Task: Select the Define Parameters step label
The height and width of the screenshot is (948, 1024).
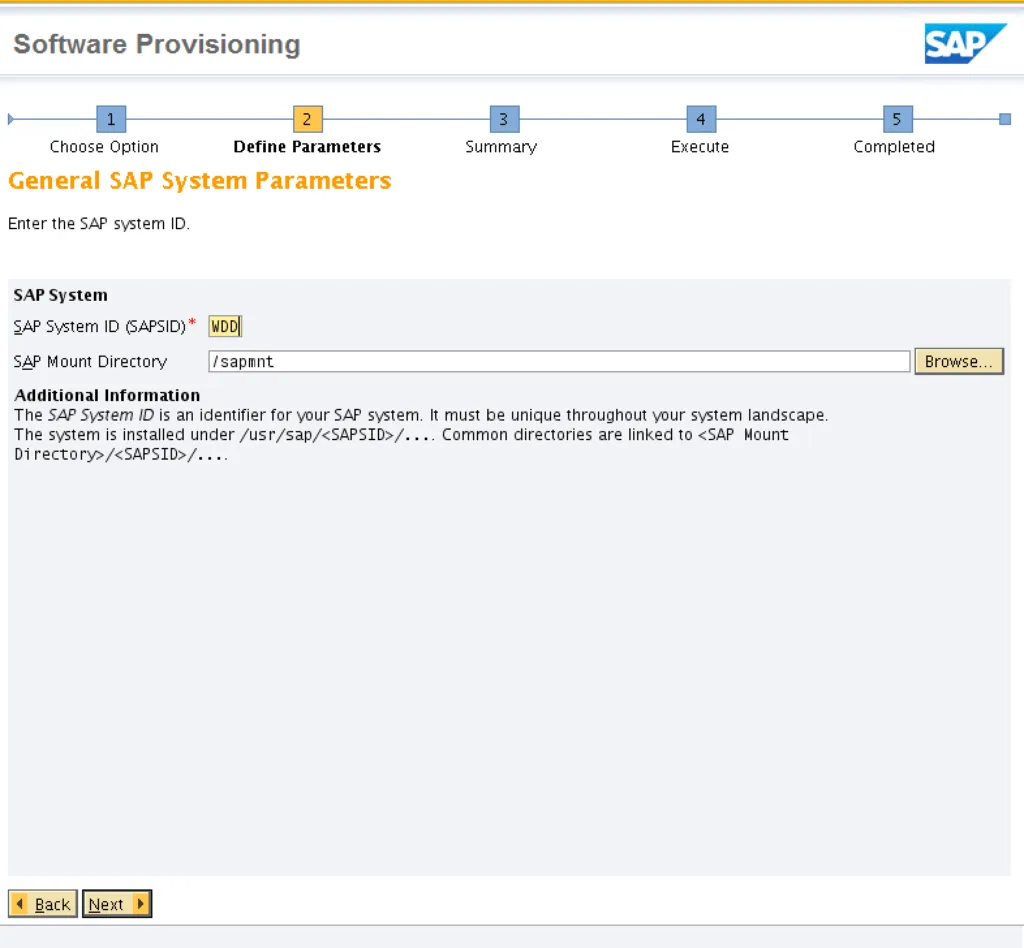Action: (x=307, y=147)
